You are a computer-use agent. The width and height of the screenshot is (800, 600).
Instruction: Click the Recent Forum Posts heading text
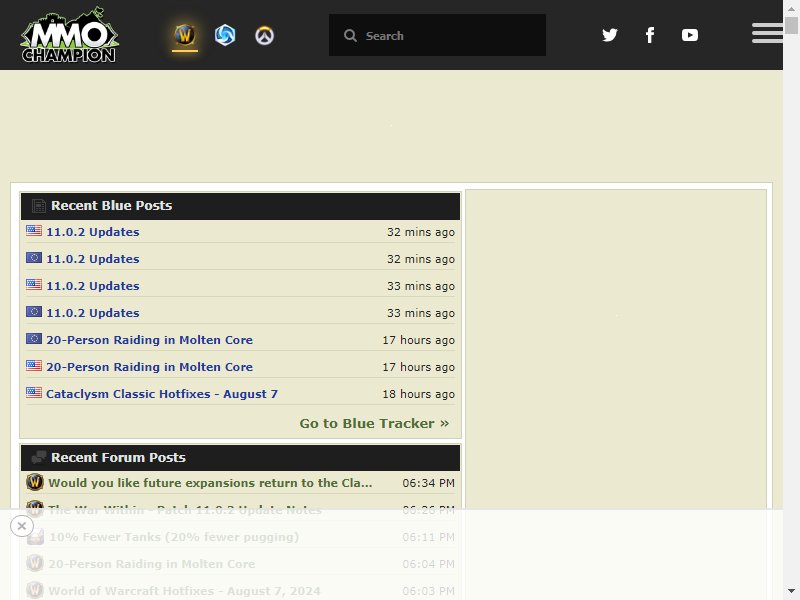[118, 457]
